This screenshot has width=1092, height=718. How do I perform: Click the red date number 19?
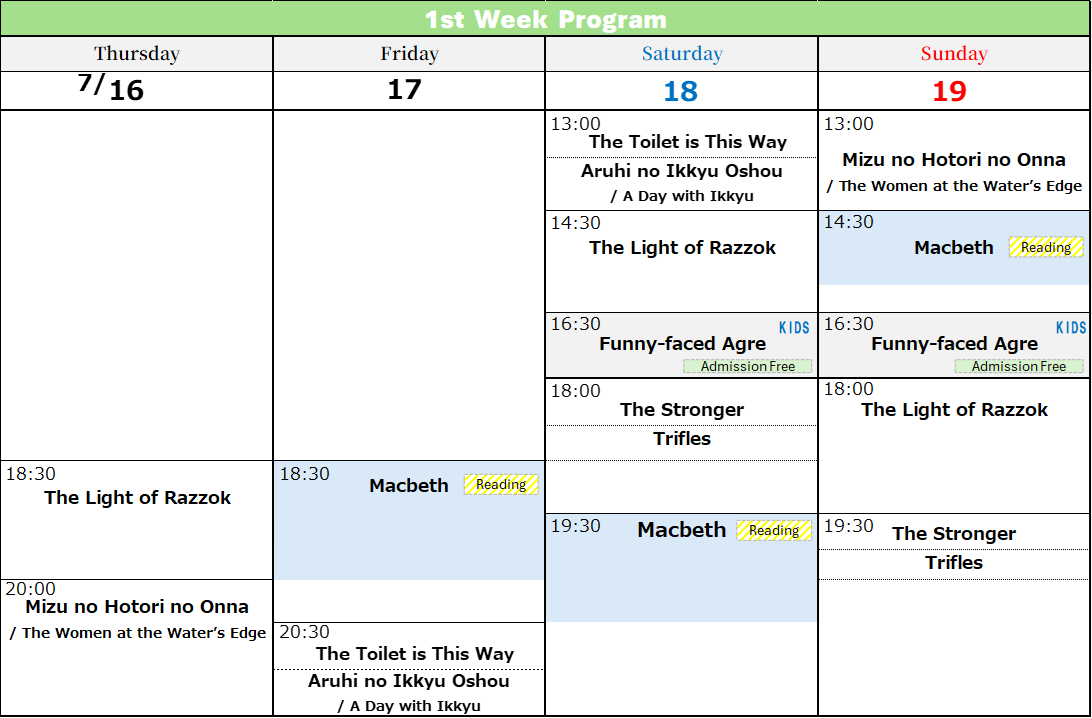(950, 92)
